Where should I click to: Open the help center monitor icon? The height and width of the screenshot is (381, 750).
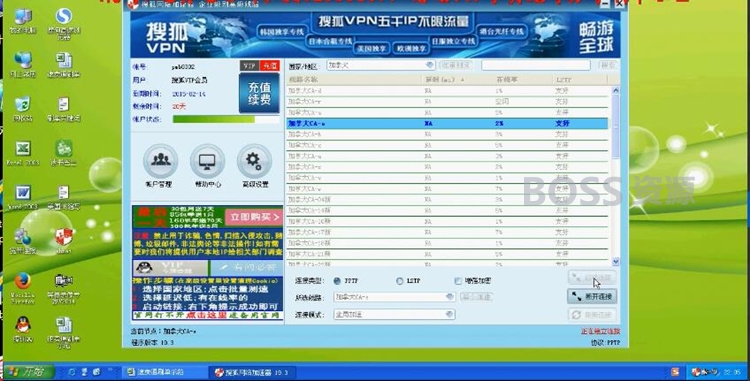(x=207, y=161)
